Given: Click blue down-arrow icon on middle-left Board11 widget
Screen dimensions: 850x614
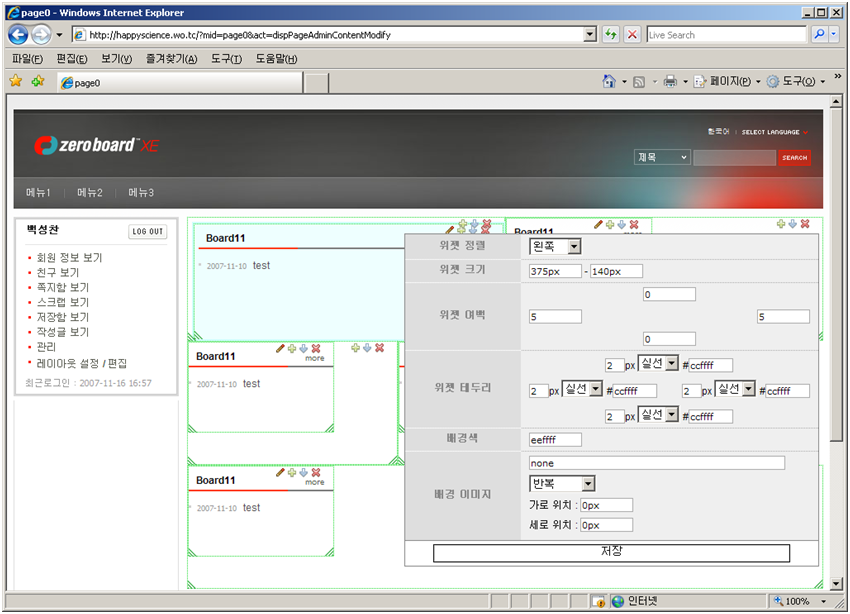Looking at the screenshot, I should (304, 348).
